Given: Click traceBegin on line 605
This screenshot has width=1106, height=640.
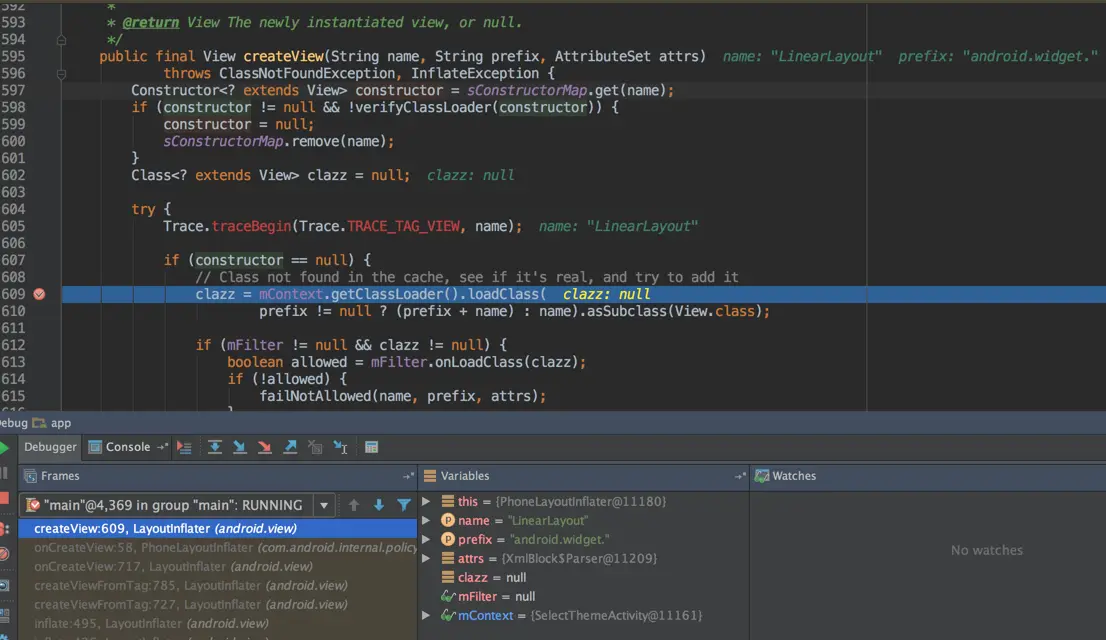Looking at the screenshot, I should [251, 227].
